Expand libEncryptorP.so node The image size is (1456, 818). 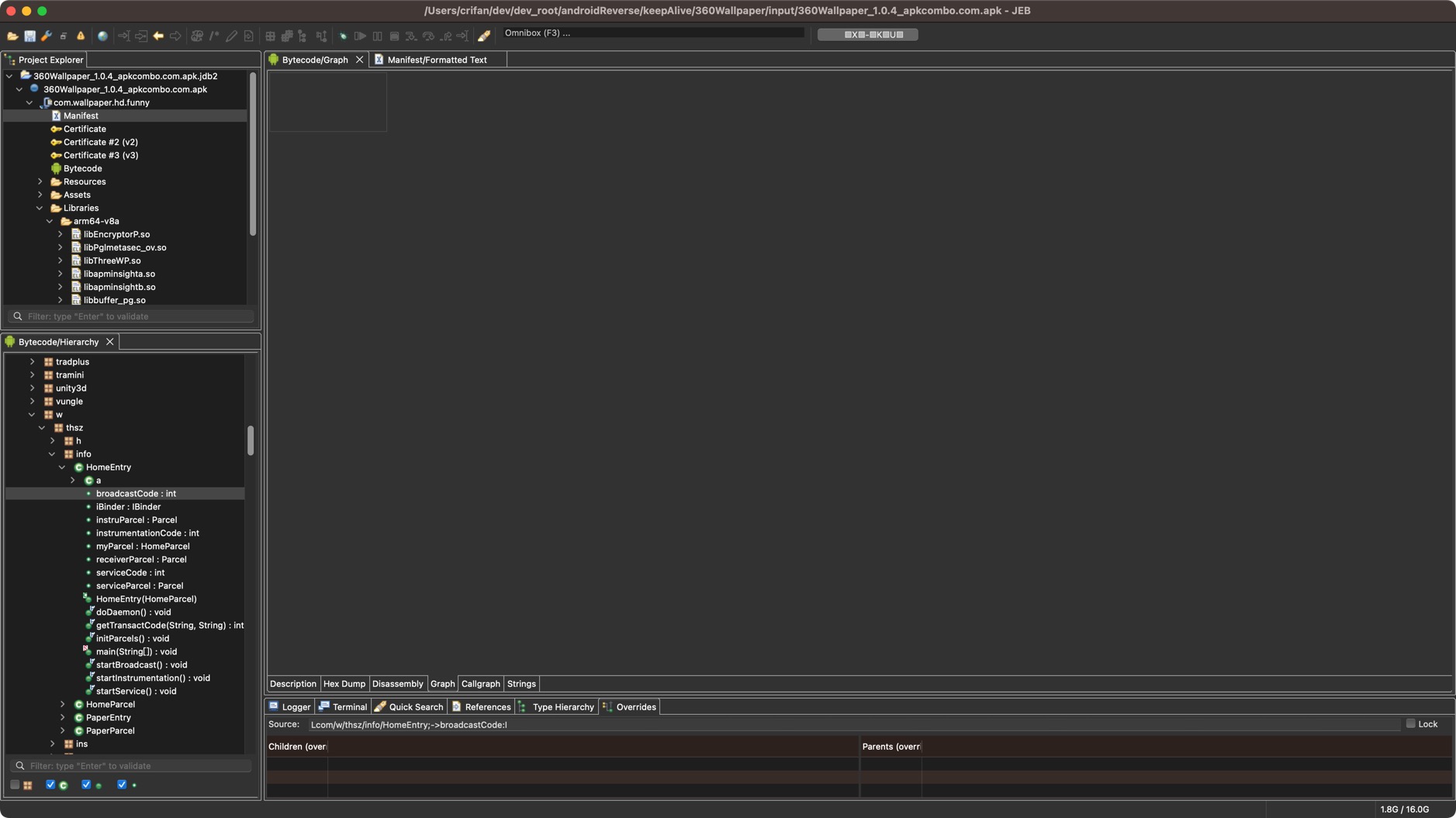[61, 234]
